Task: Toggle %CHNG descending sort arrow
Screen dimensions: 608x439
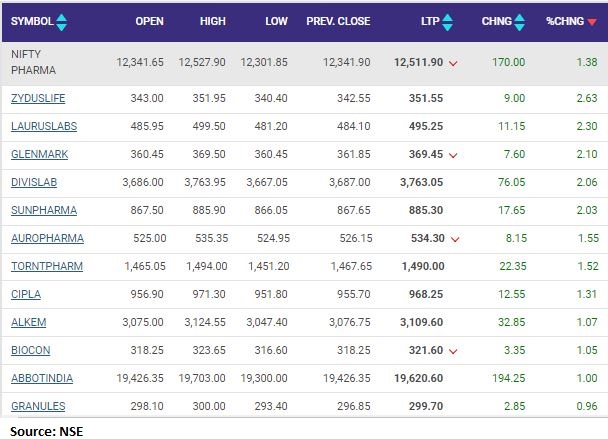Action: (592, 22)
